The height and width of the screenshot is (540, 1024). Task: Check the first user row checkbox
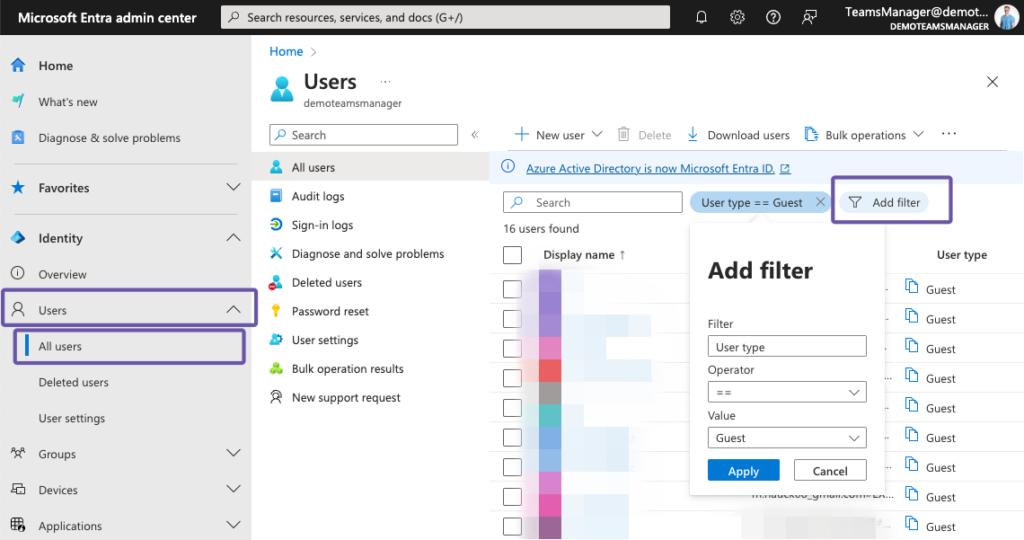(513, 289)
